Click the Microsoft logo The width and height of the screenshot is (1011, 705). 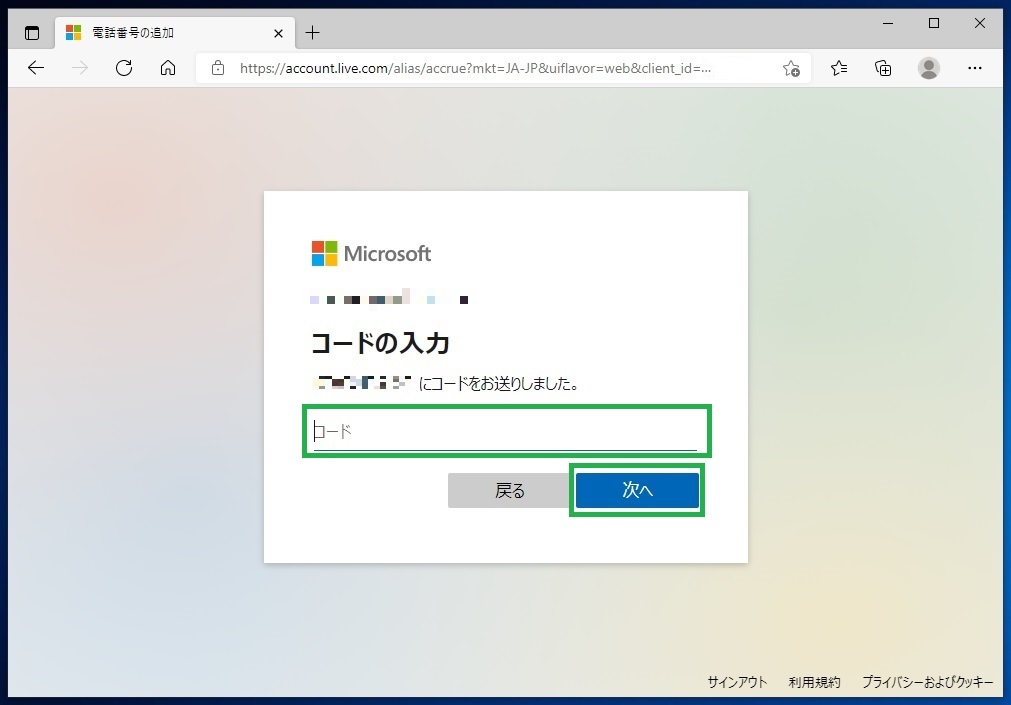371,253
